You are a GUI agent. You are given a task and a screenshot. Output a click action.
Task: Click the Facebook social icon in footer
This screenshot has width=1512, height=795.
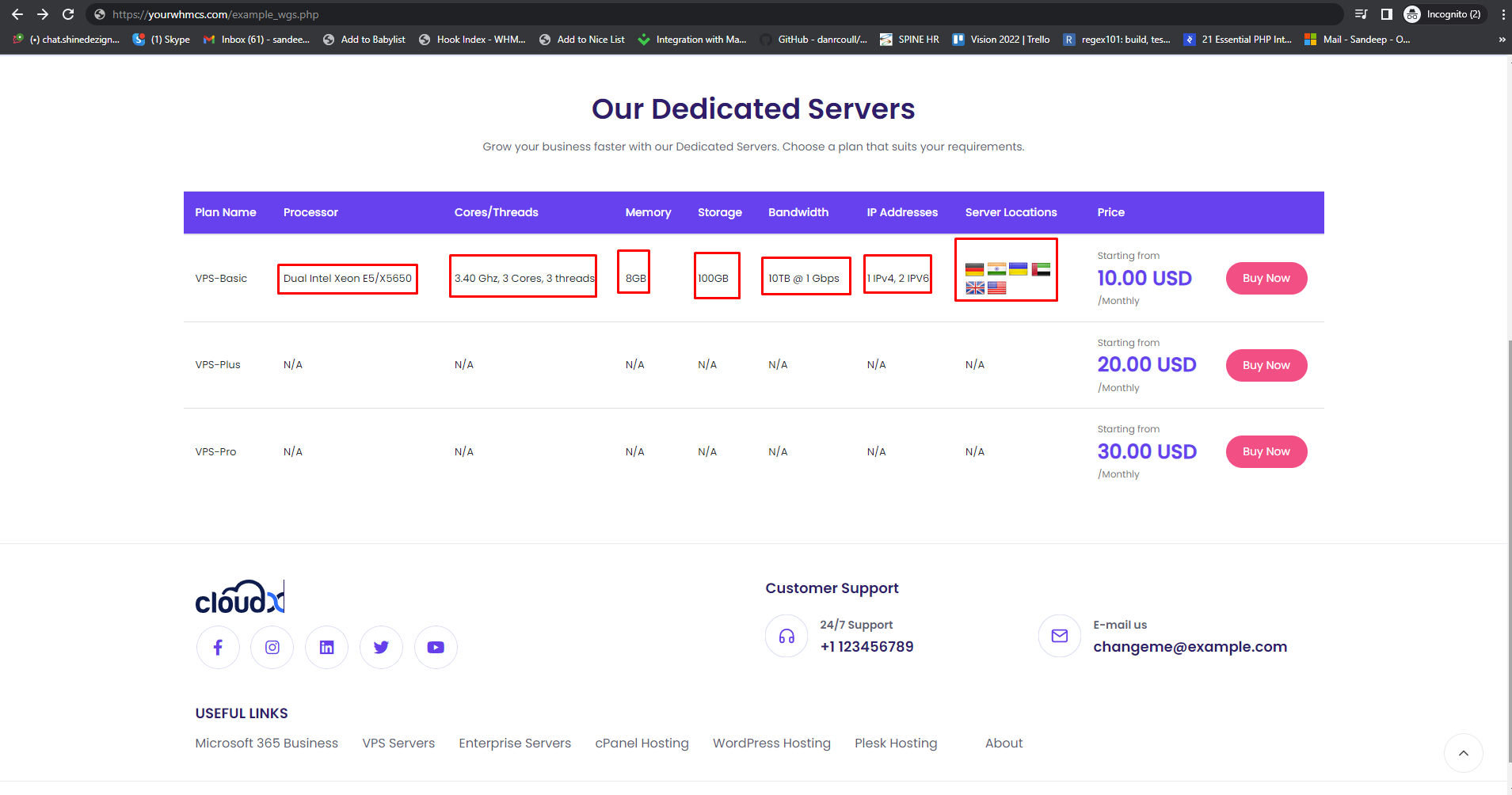point(218,648)
